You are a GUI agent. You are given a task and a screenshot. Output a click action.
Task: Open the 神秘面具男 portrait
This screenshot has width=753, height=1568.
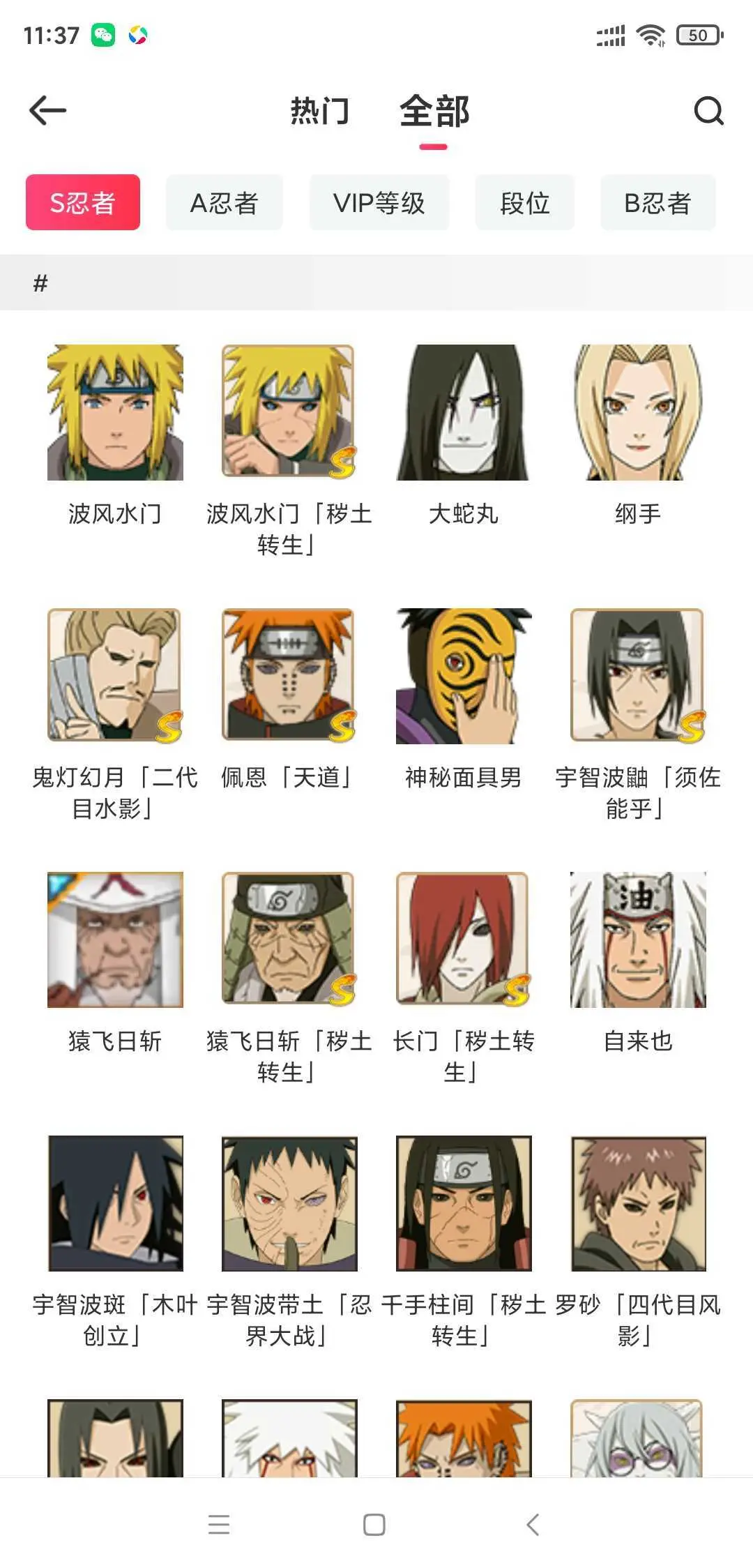coord(464,675)
